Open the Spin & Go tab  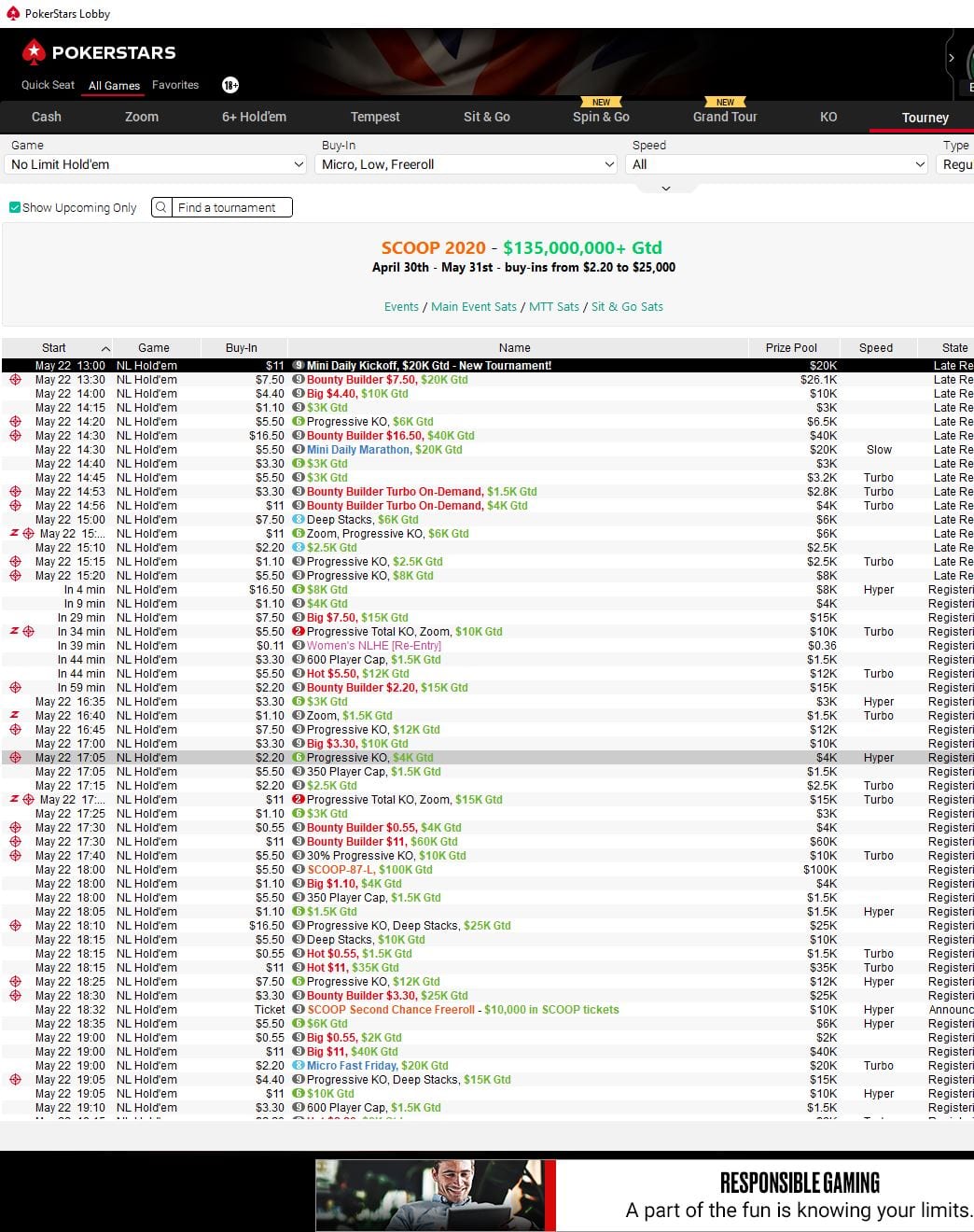click(601, 117)
